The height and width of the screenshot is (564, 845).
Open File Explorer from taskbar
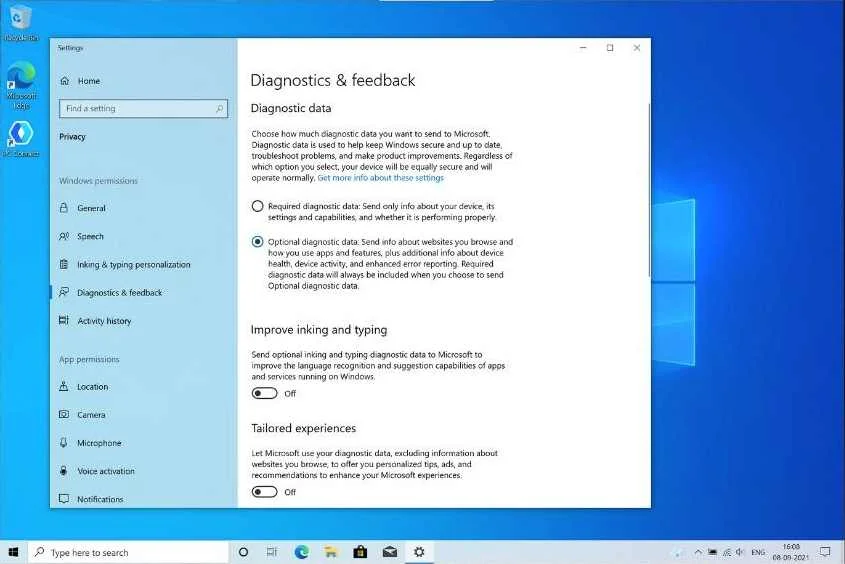tap(331, 552)
